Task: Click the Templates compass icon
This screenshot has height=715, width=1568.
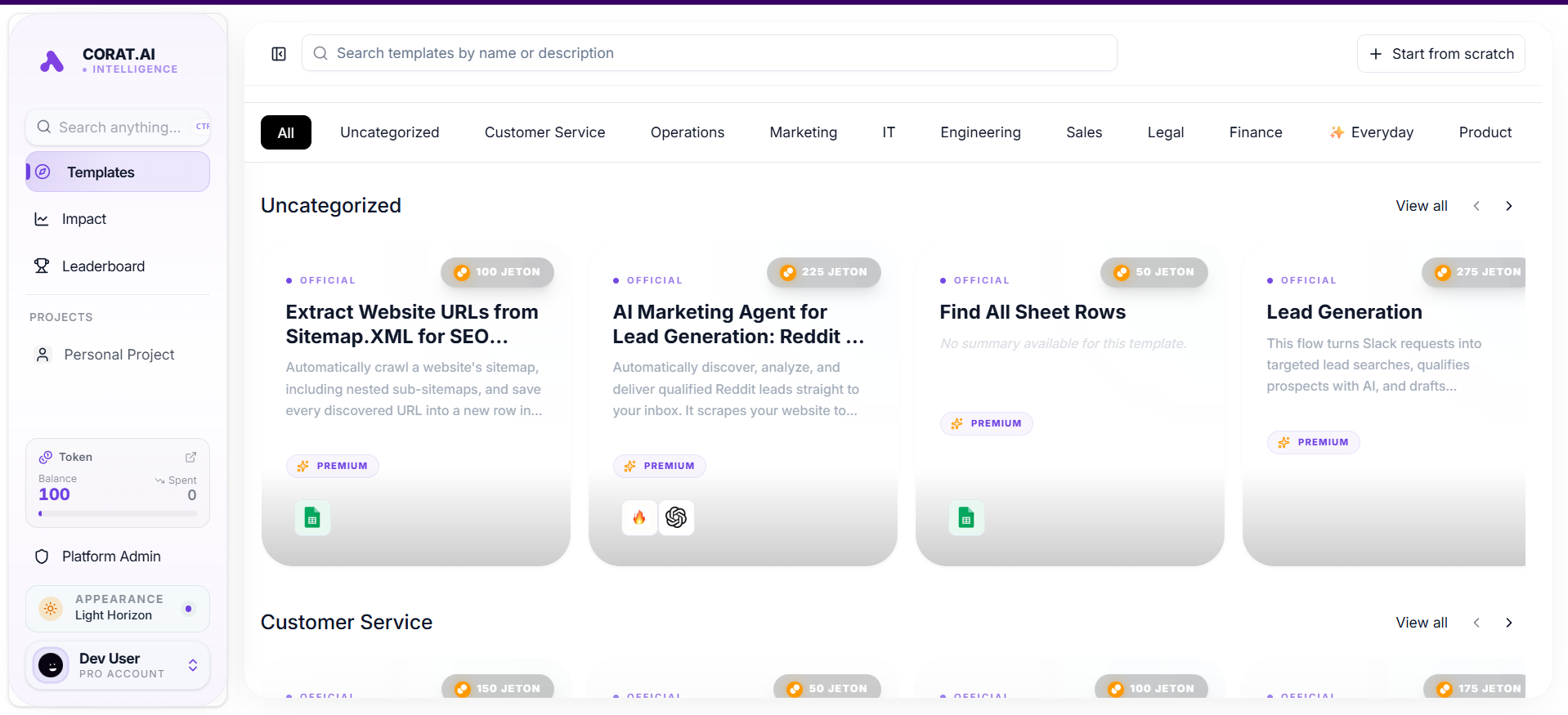Action: click(43, 172)
